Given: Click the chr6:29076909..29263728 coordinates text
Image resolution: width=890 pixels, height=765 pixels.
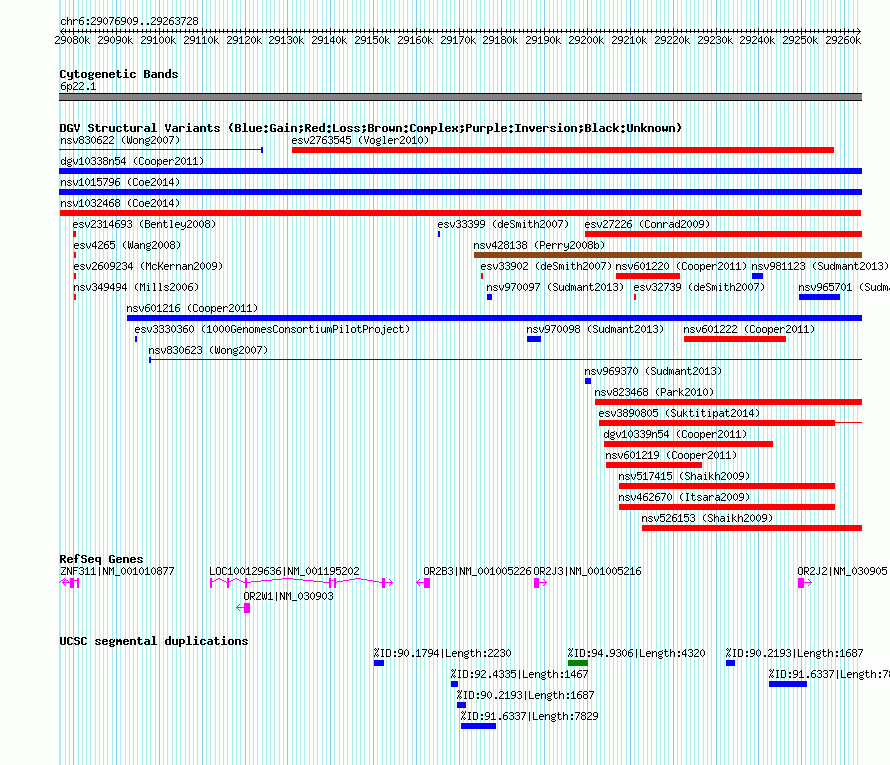Looking at the screenshot, I should [129, 21].
